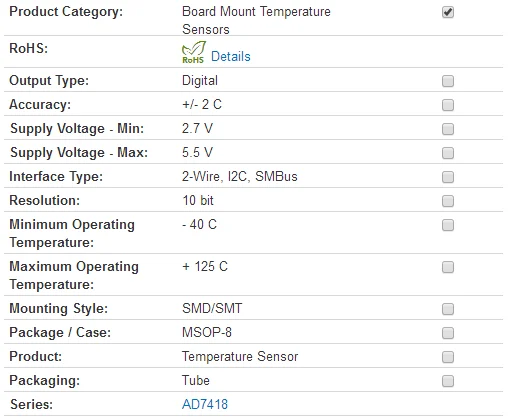Click the 'Series:' label
The height and width of the screenshot is (419, 509).
click(x=32, y=405)
